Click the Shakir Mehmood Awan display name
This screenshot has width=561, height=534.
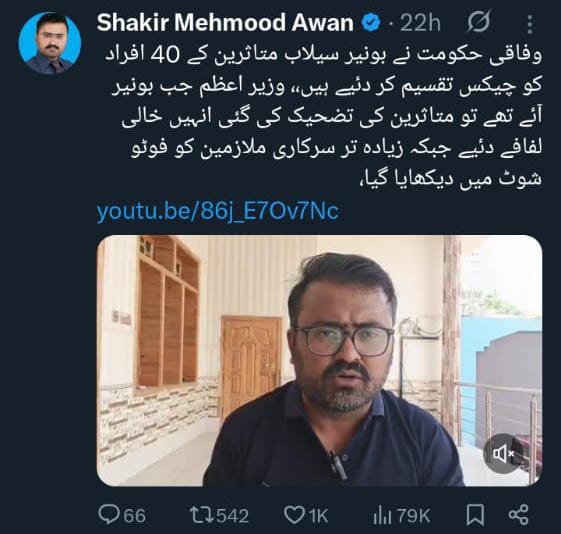pyautogui.click(x=225, y=23)
